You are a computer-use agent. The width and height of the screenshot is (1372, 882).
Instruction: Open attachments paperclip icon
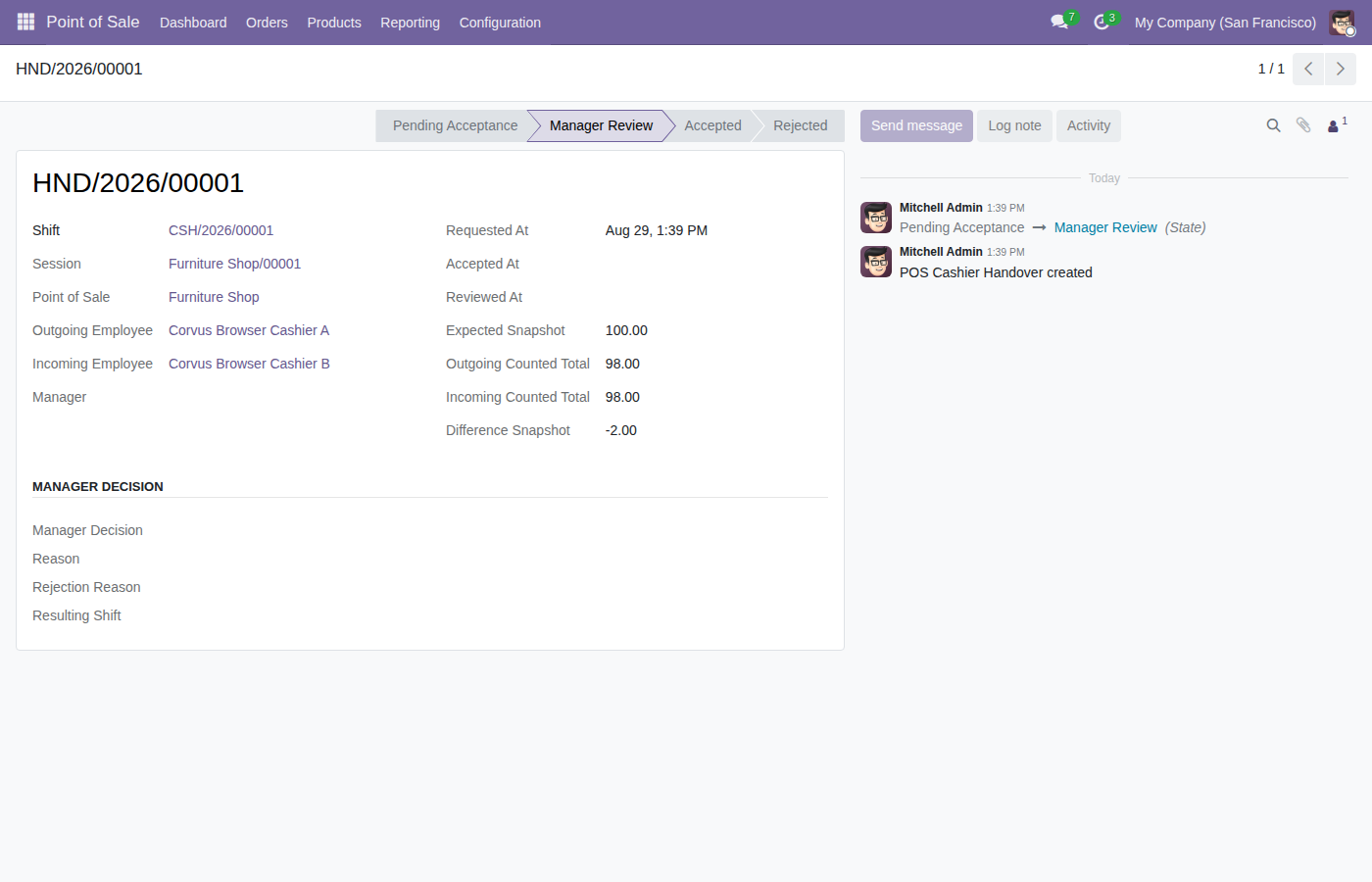click(1303, 125)
